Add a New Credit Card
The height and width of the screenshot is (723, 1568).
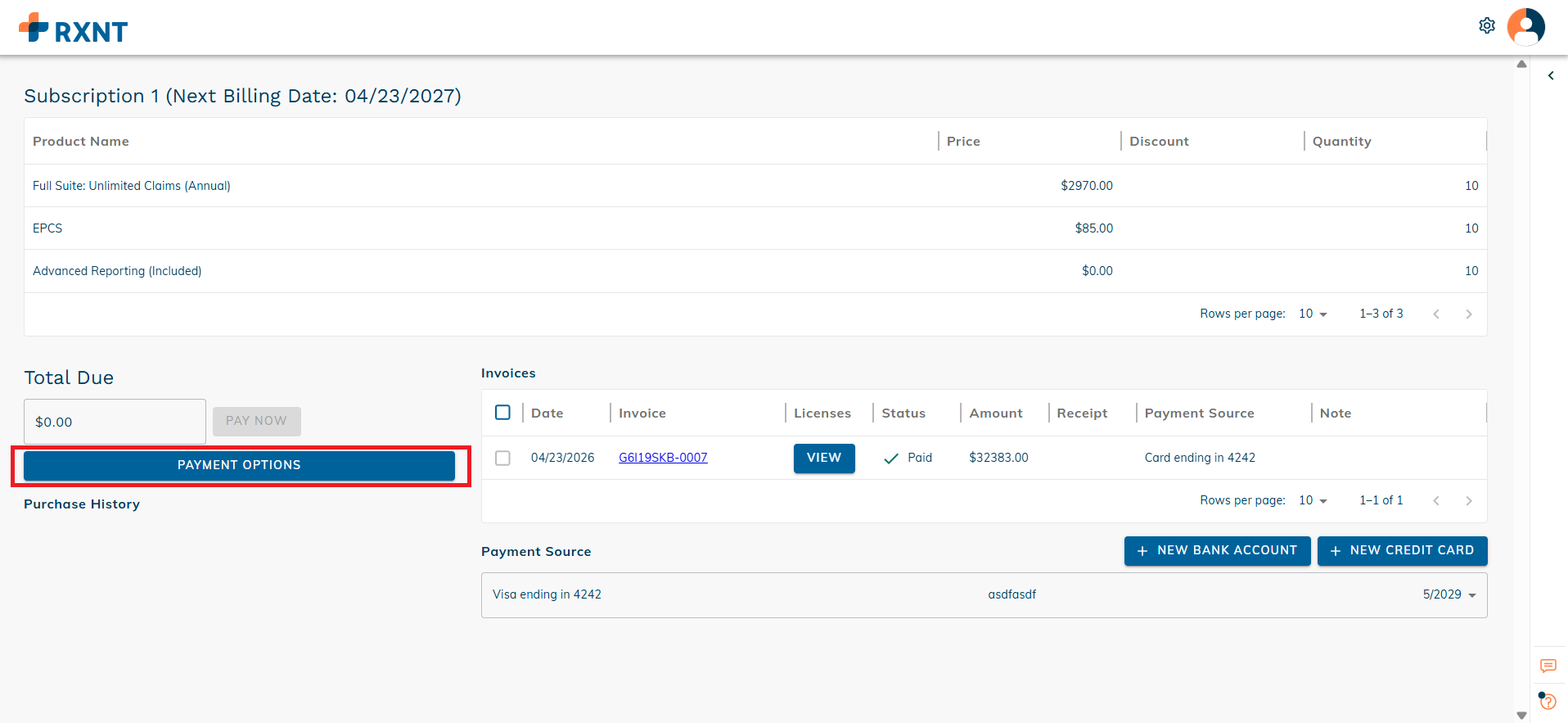(x=1402, y=551)
